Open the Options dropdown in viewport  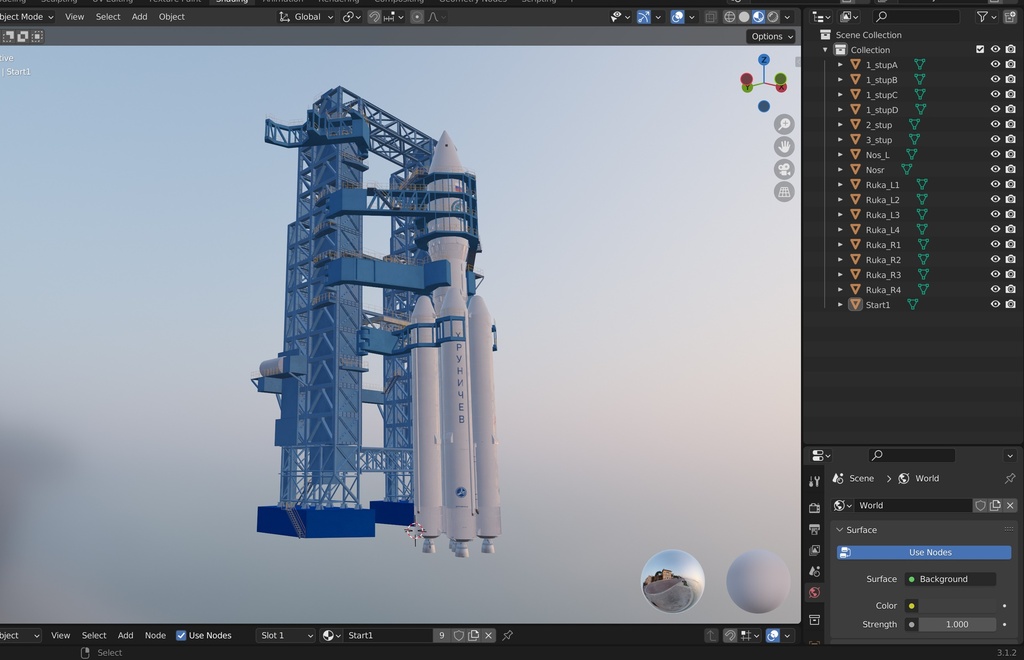click(x=772, y=37)
